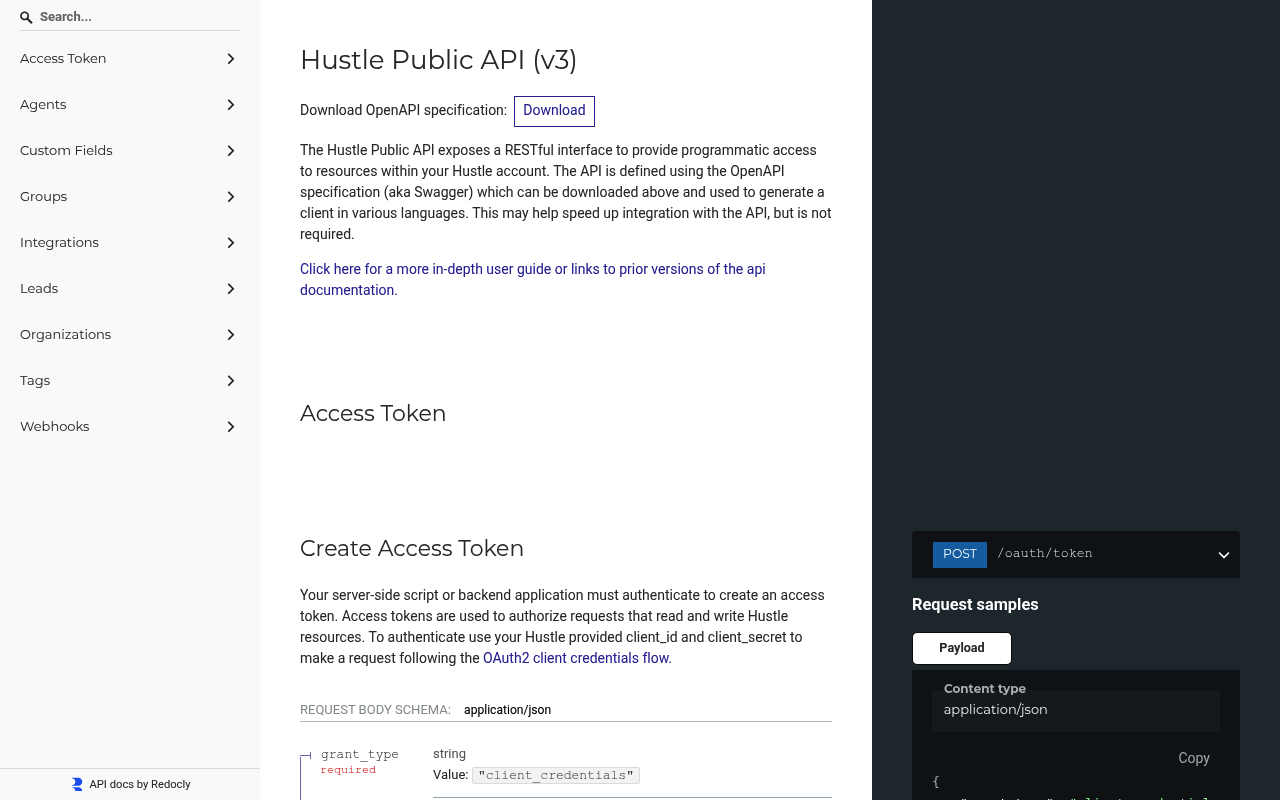Viewport: 1280px width, 800px height.
Task: Copy the request sample payload
Action: [1194, 758]
